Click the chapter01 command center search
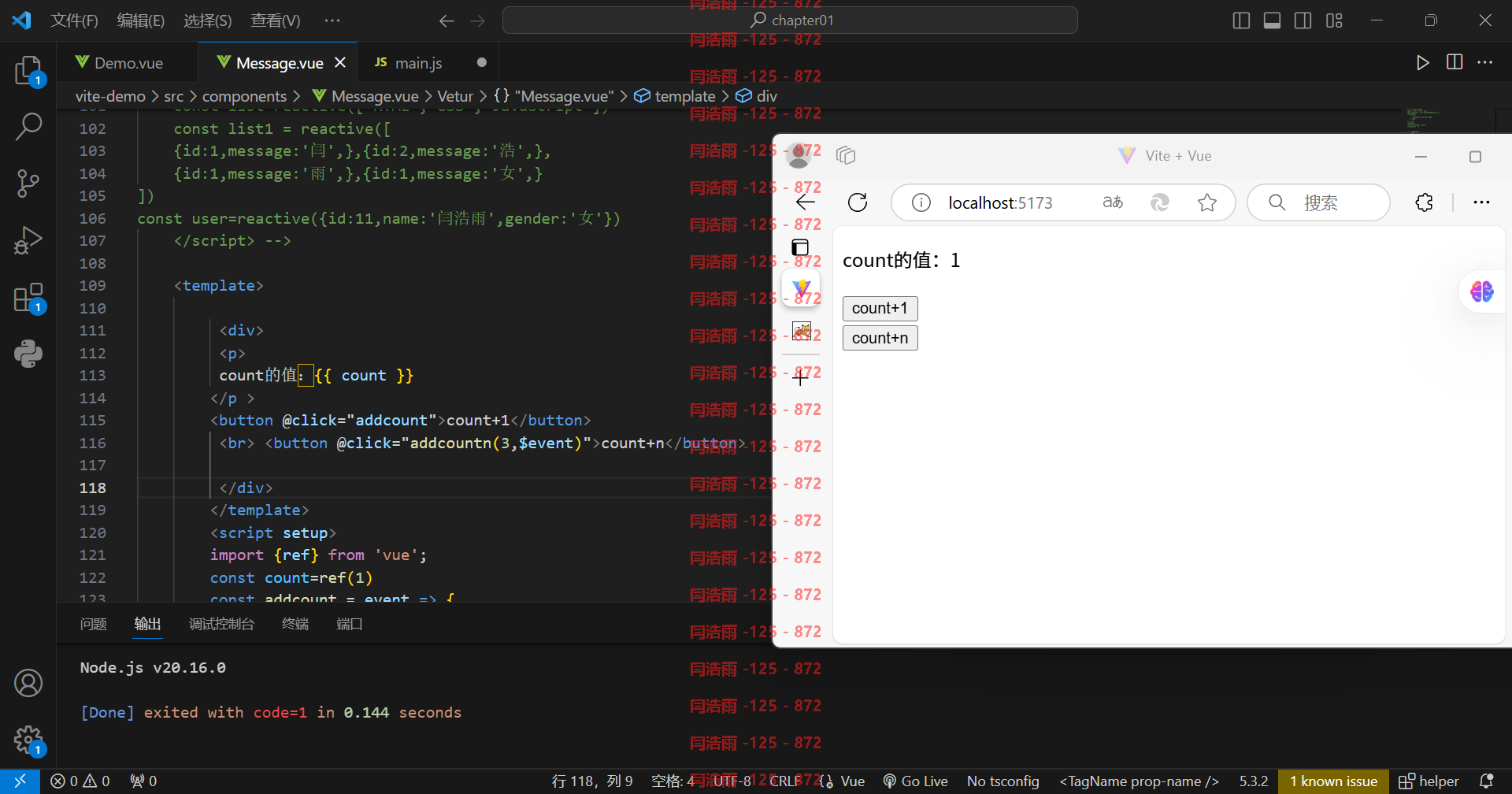This screenshot has width=1512, height=794. (x=790, y=20)
